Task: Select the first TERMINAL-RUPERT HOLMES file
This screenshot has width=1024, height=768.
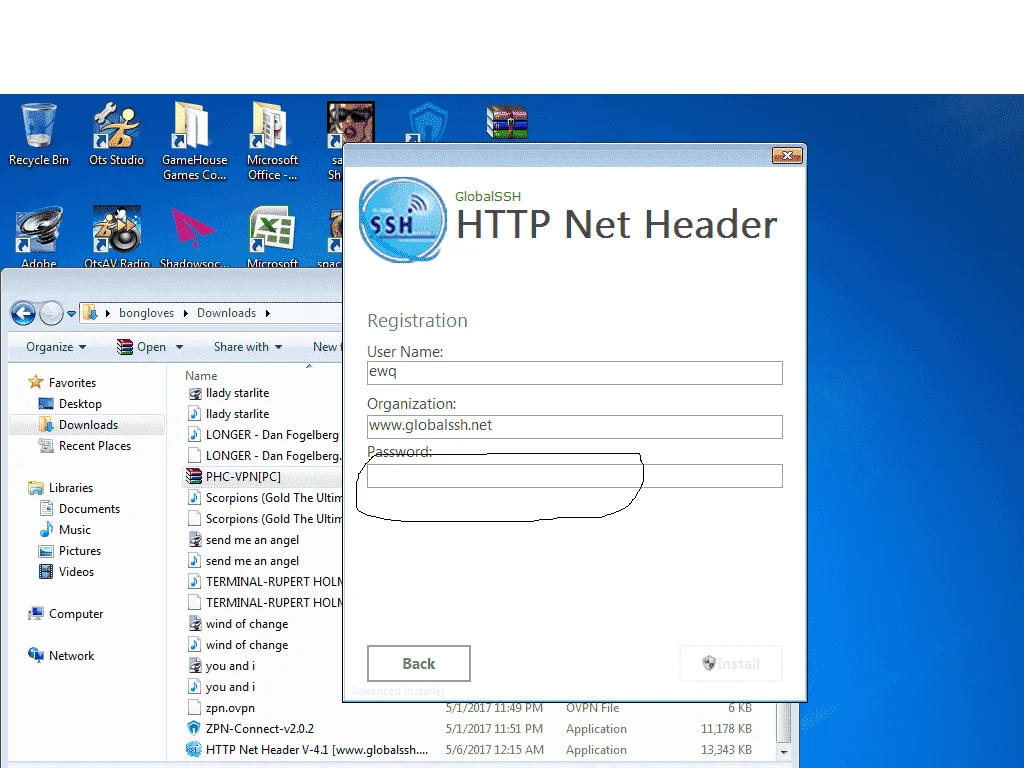Action: click(263, 582)
